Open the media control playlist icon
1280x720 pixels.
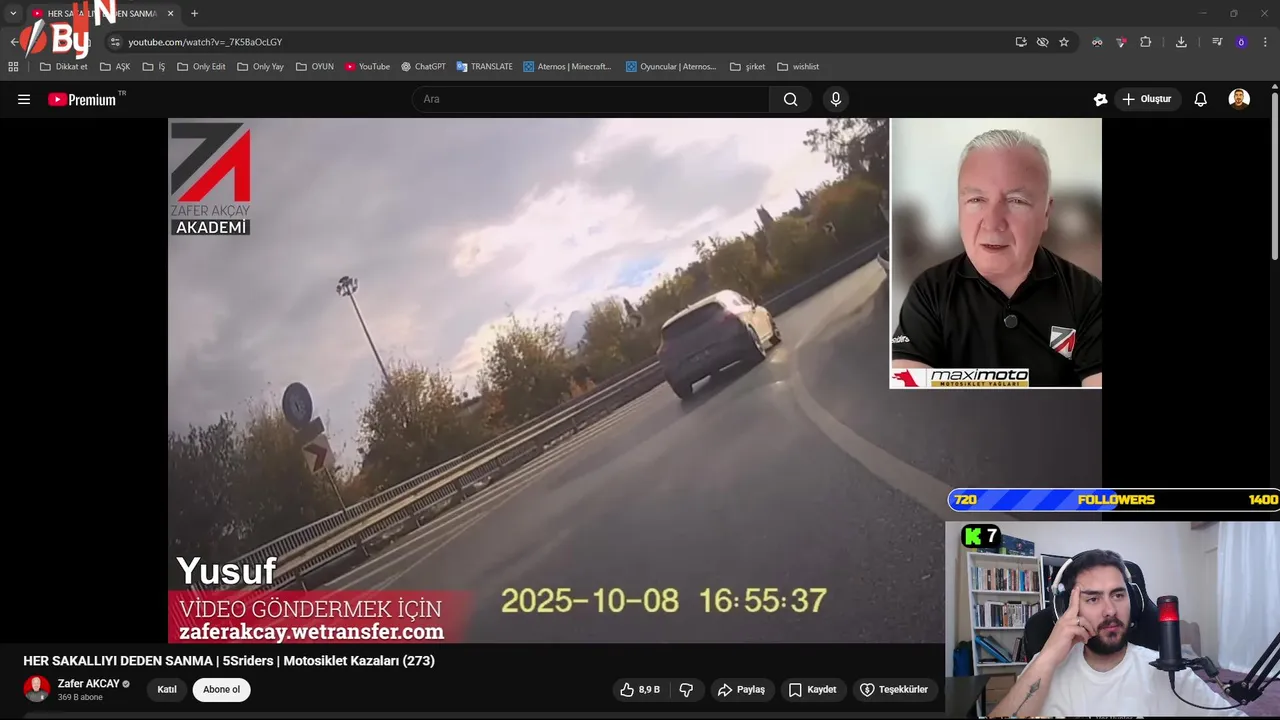coord(1217,42)
